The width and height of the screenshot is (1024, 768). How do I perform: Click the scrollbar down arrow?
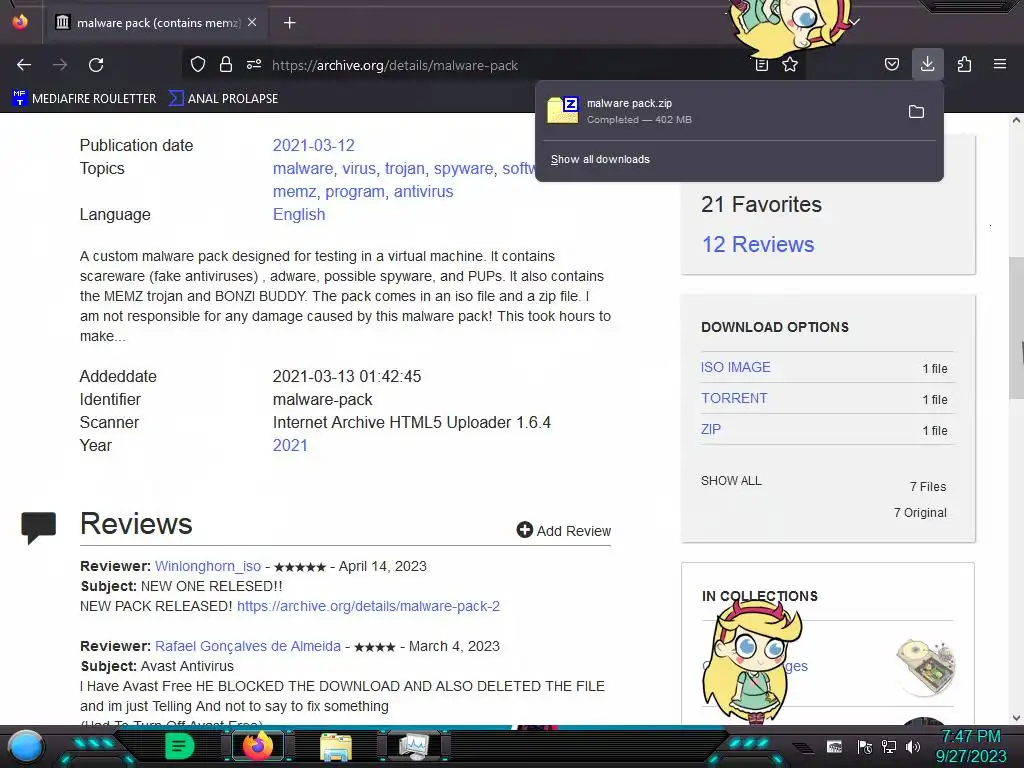(1016, 718)
